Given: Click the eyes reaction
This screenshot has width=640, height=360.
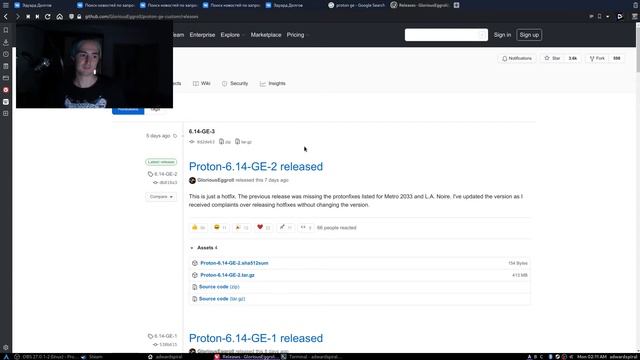Looking at the screenshot, I should coord(306,227).
